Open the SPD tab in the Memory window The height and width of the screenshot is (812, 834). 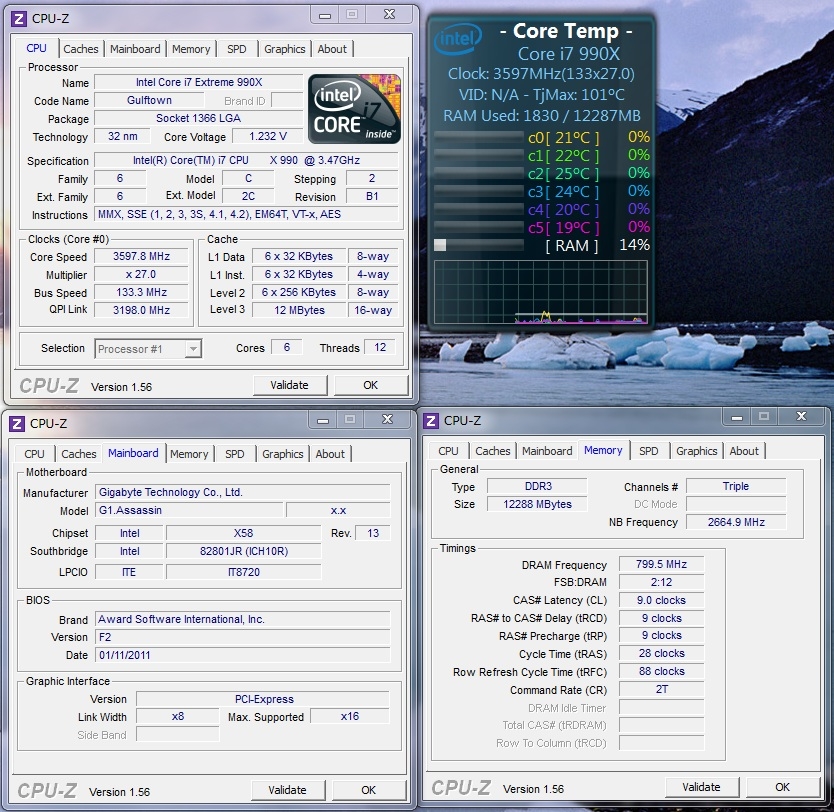[x=649, y=451]
